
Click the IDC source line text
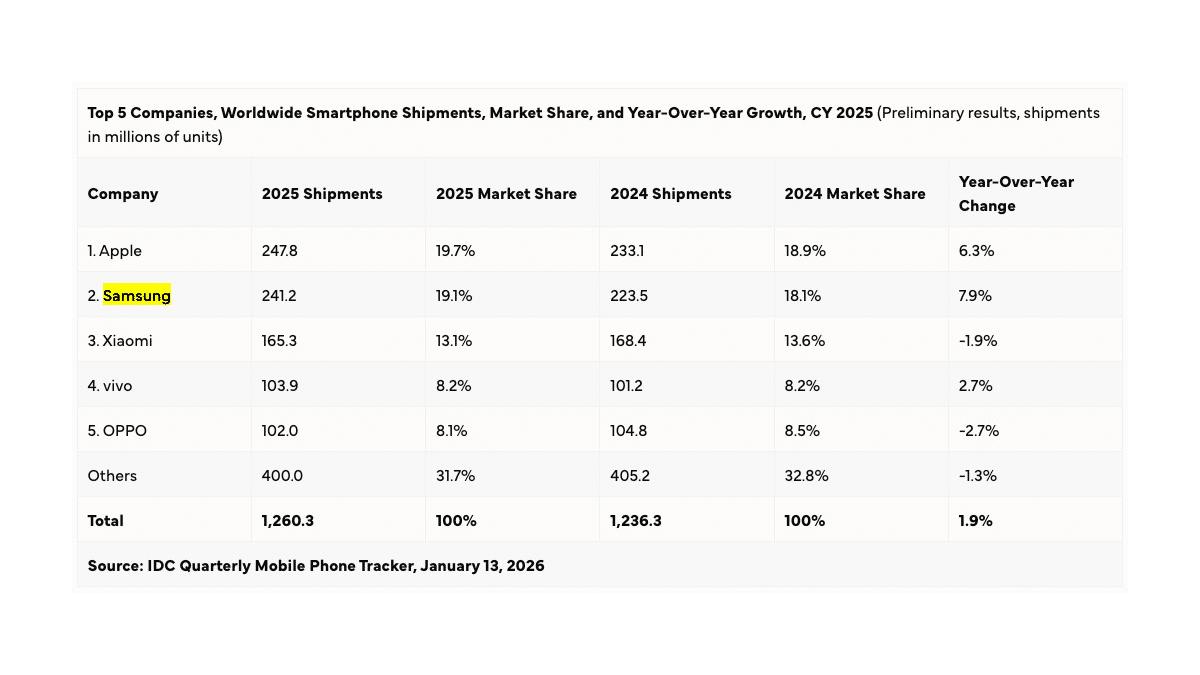pos(316,566)
